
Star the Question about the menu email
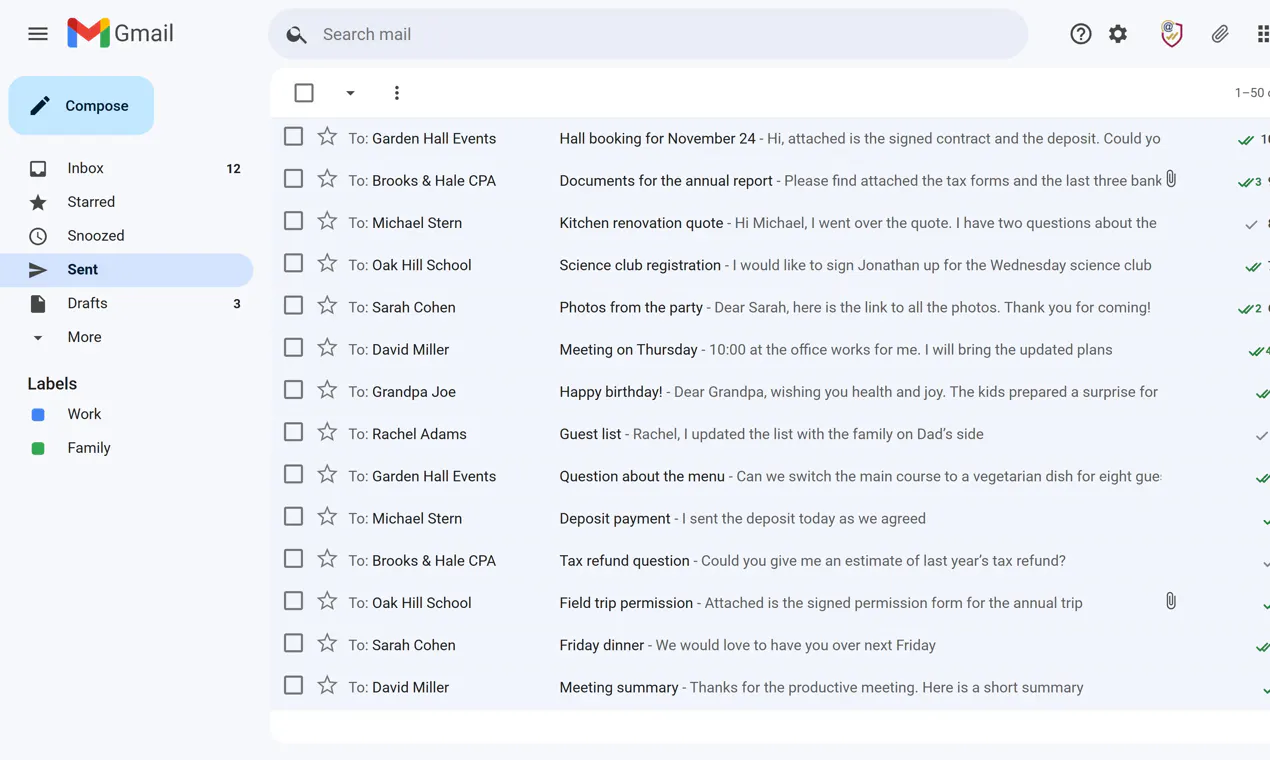pos(327,475)
